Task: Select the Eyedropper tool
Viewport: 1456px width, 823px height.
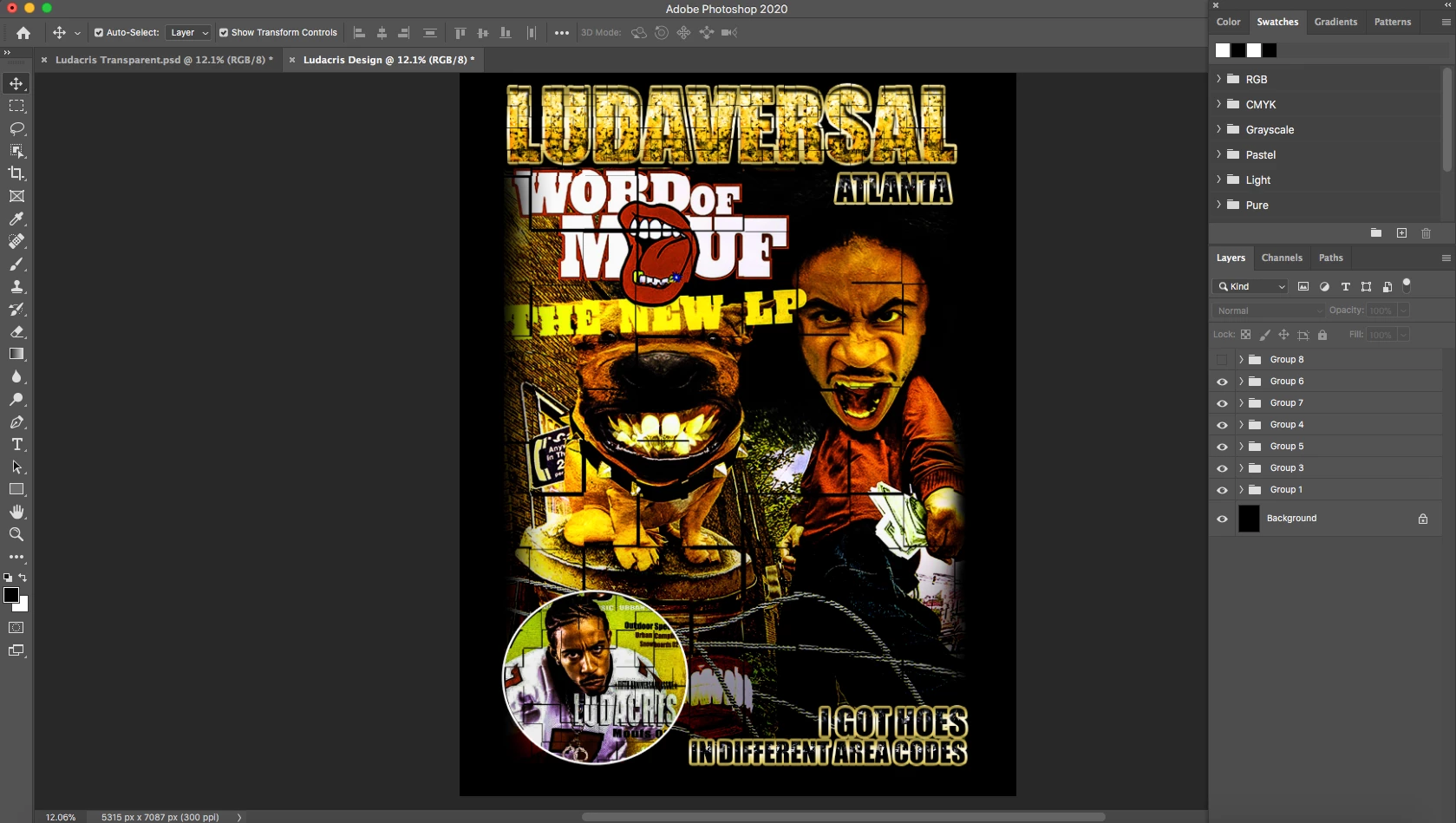Action: (16, 219)
